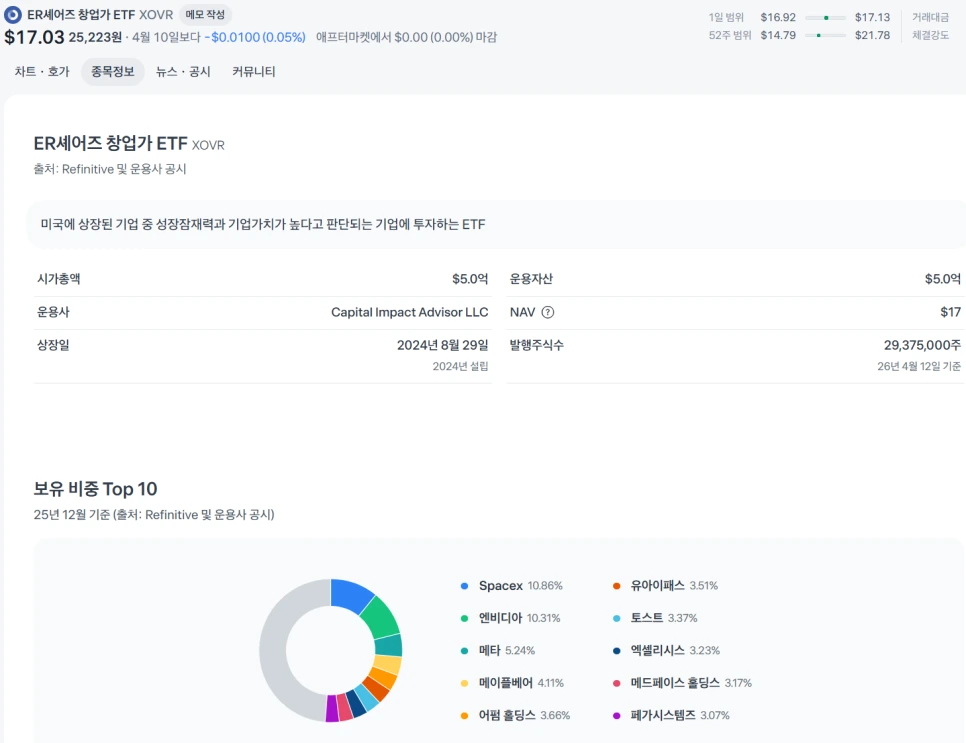Select the 메타 holding label
966x743 pixels.
click(490, 651)
